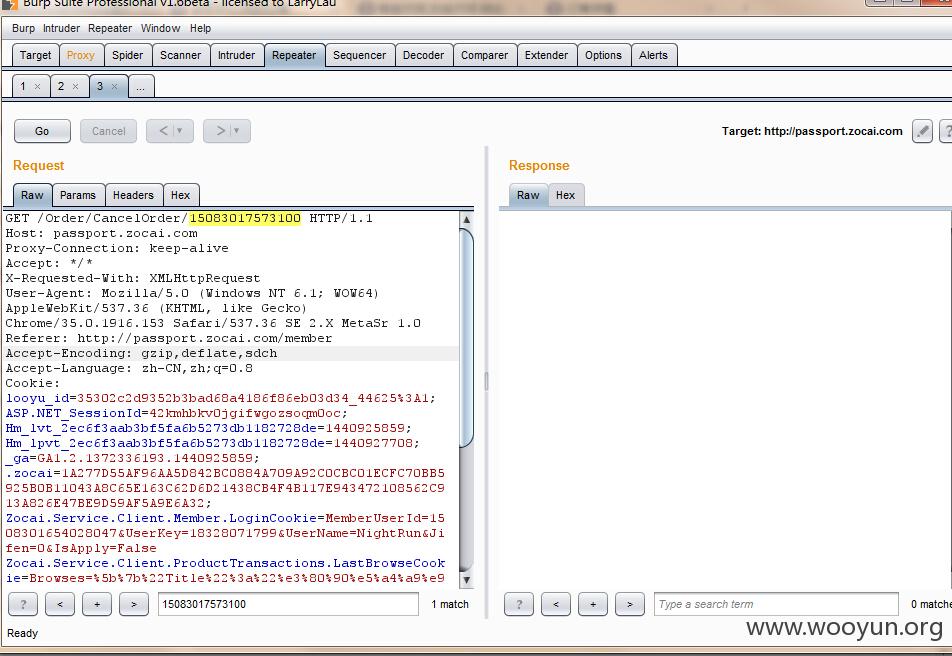The height and width of the screenshot is (656, 952).
Task: Open the request Headers tab
Action: point(133,195)
